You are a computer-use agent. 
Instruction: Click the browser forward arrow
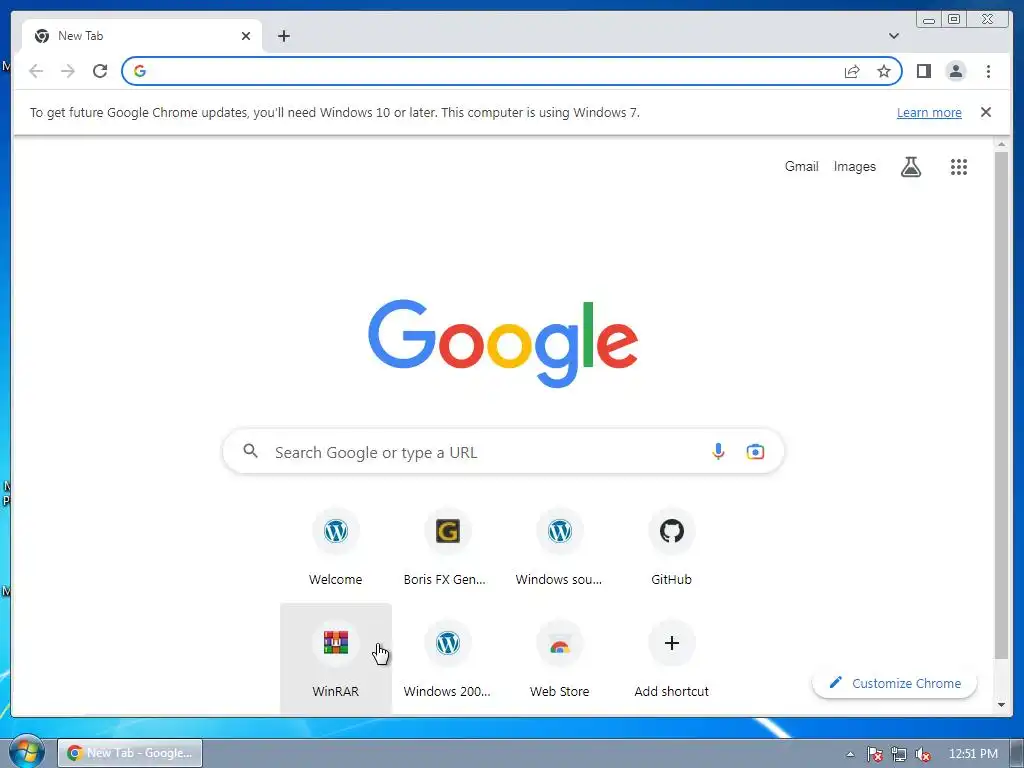(x=68, y=71)
